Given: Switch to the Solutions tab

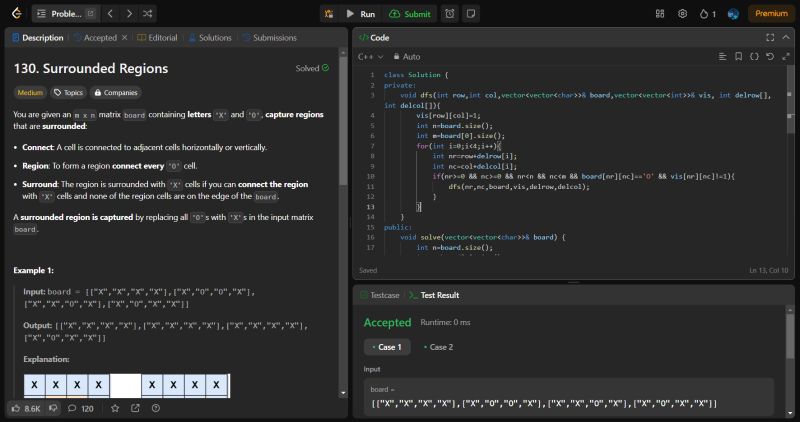Looking at the screenshot, I should pyautogui.click(x=210, y=38).
